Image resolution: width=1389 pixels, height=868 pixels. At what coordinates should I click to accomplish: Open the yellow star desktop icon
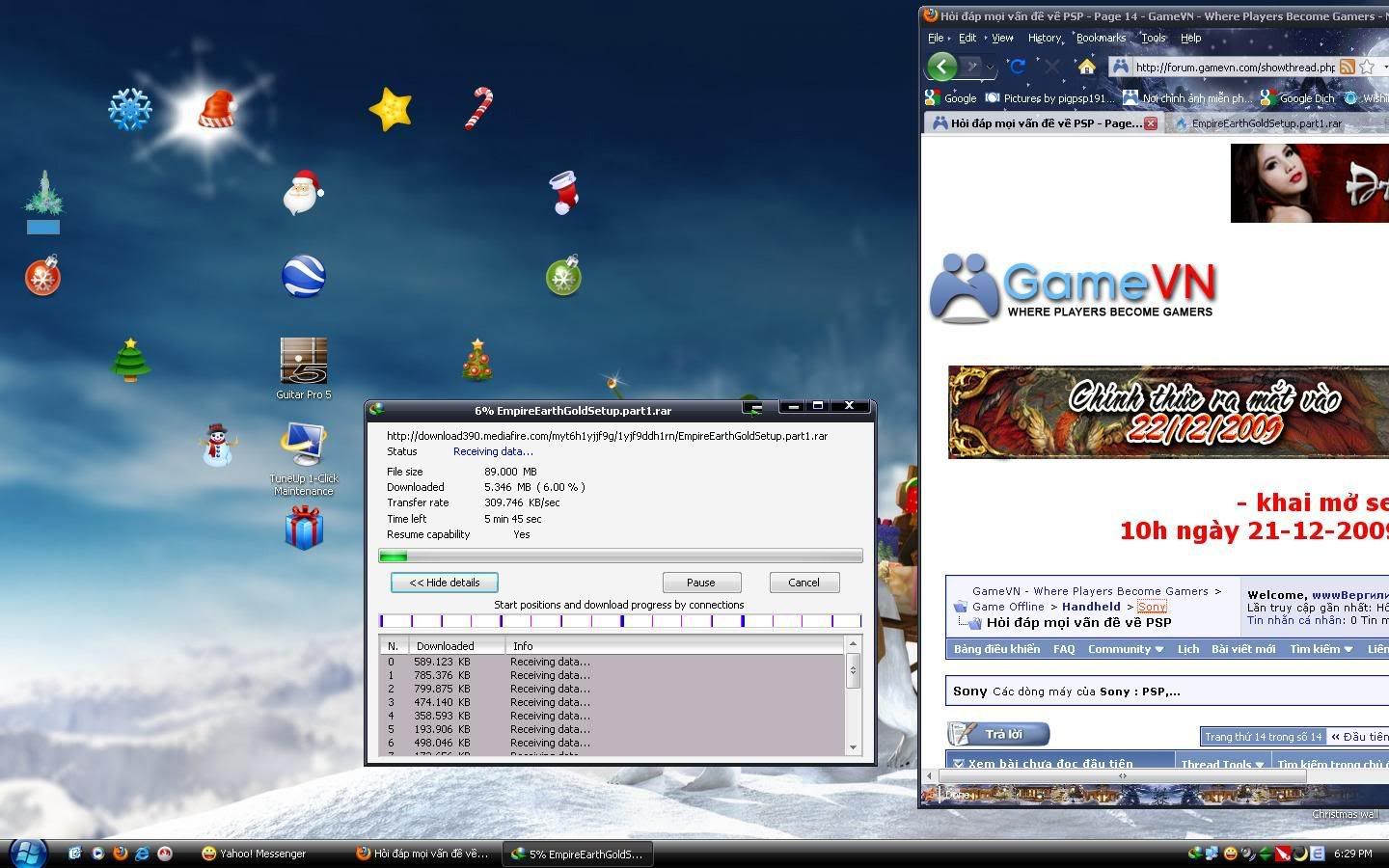click(391, 109)
